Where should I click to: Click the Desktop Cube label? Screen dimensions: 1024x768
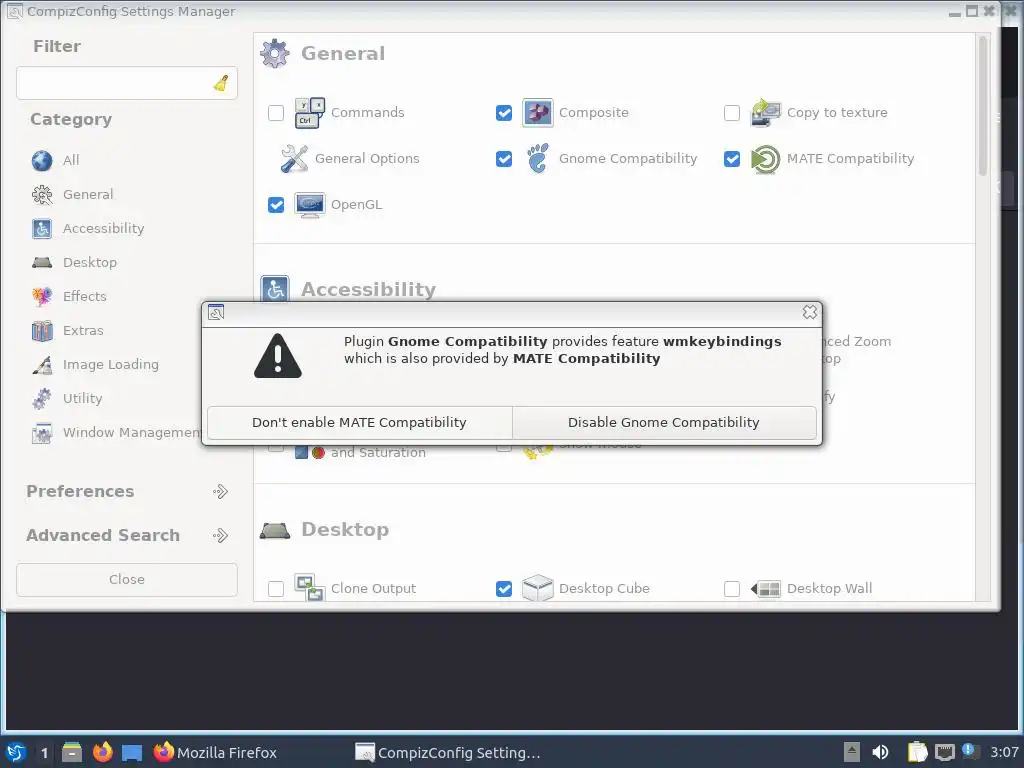coord(604,588)
